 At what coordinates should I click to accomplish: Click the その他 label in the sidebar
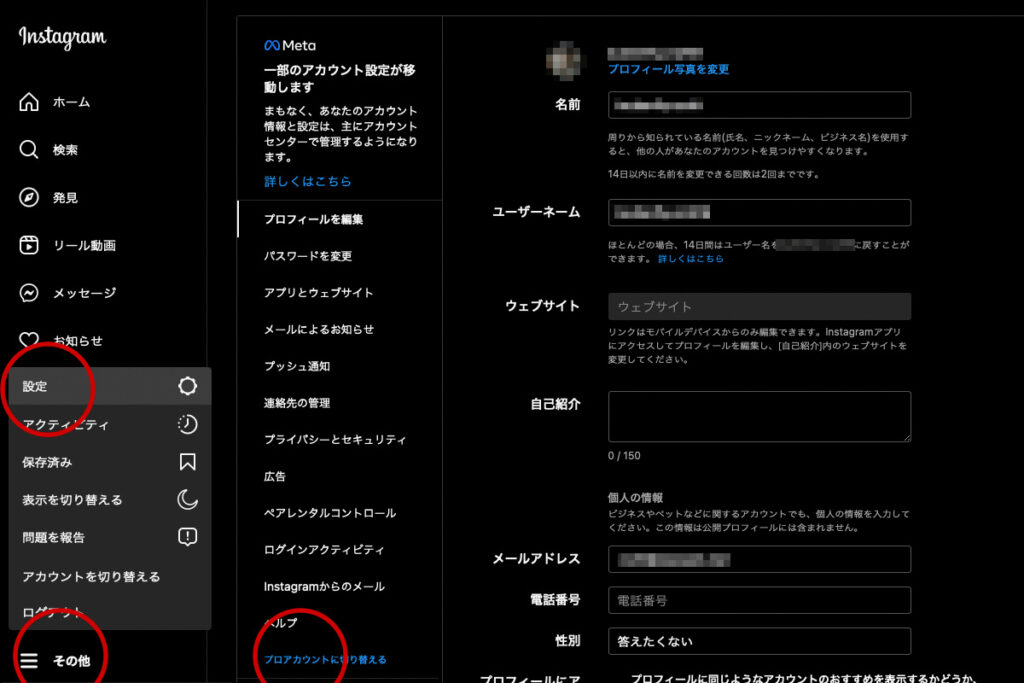pyautogui.click(x=71, y=661)
